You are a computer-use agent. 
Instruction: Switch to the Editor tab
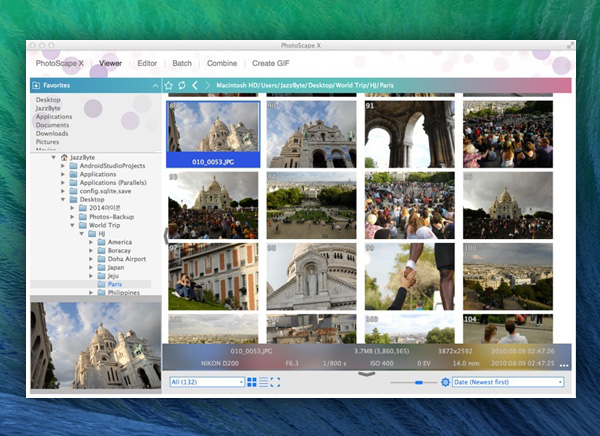[147, 64]
